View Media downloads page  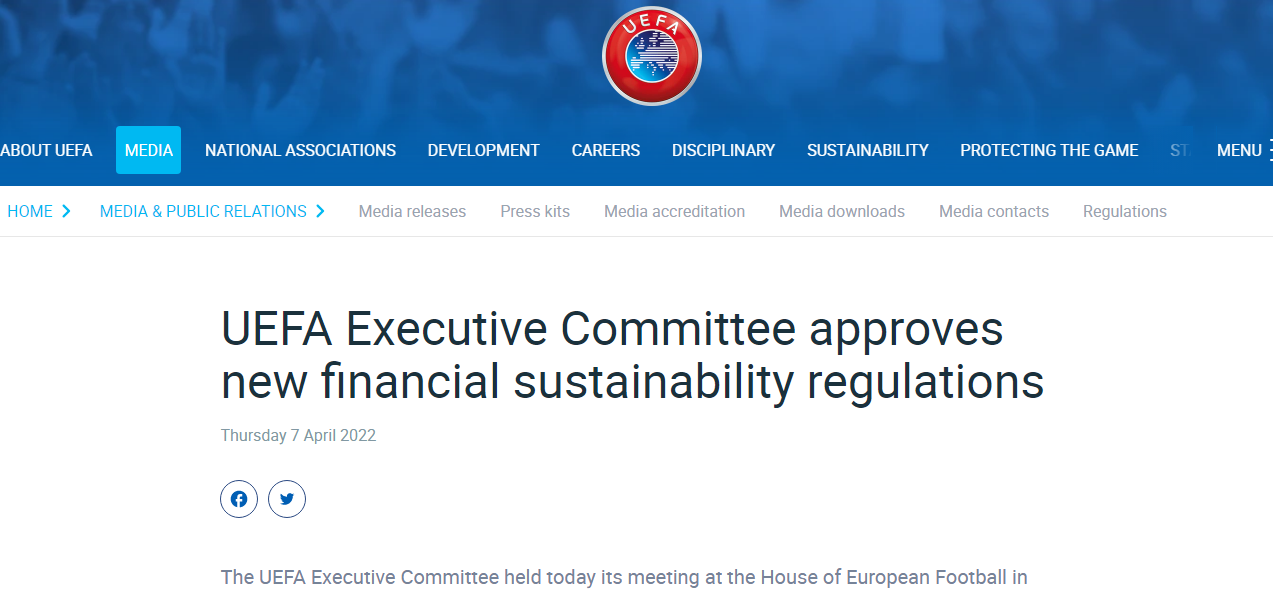point(841,212)
